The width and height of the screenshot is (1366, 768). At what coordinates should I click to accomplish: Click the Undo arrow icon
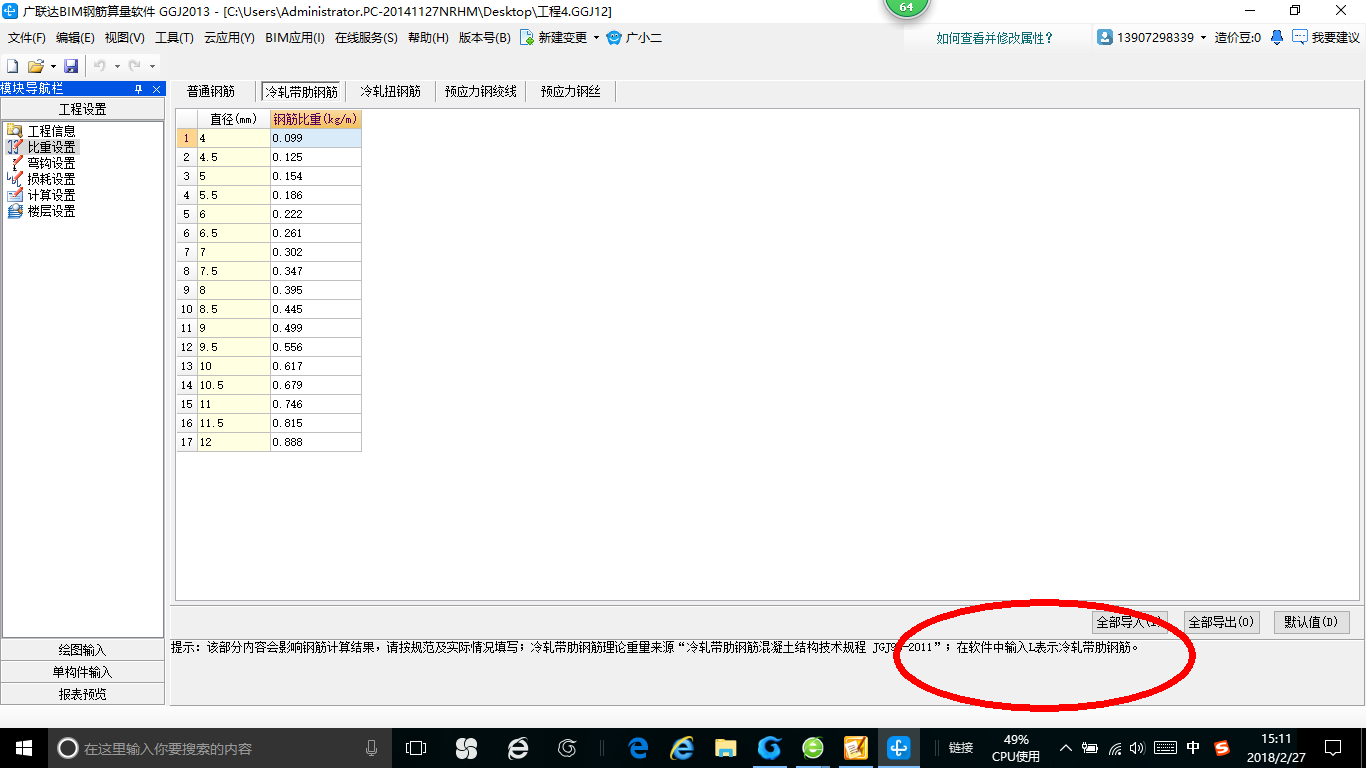tap(100, 65)
